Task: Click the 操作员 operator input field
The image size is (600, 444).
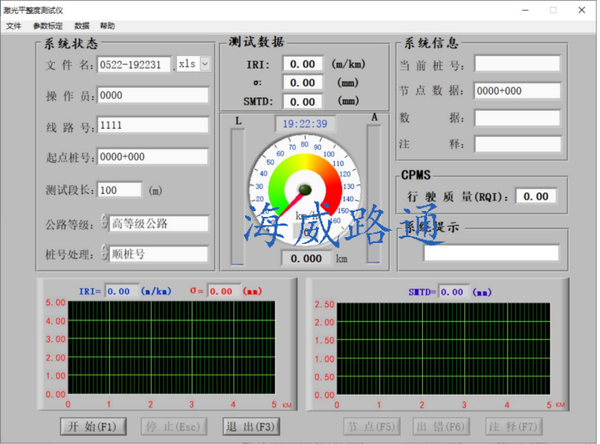Action: (x=152, y=96)
